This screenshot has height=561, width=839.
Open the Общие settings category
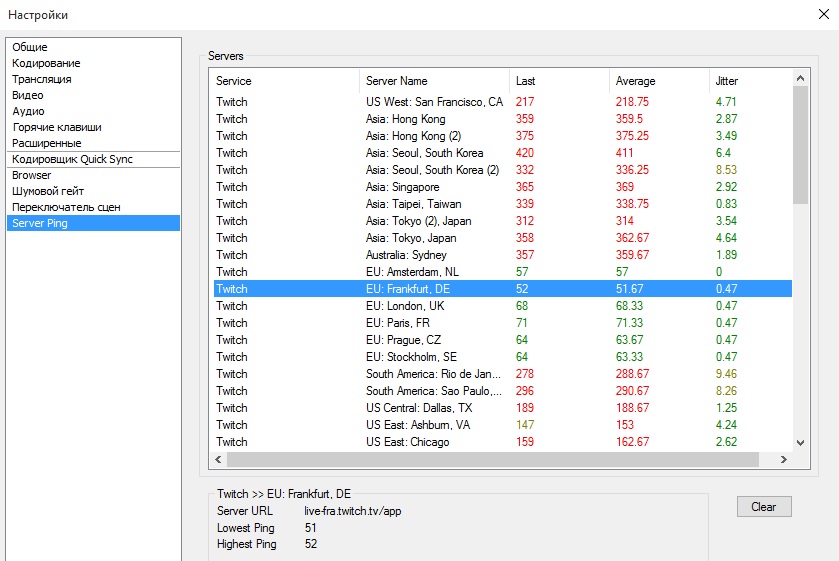pos(30,47)
